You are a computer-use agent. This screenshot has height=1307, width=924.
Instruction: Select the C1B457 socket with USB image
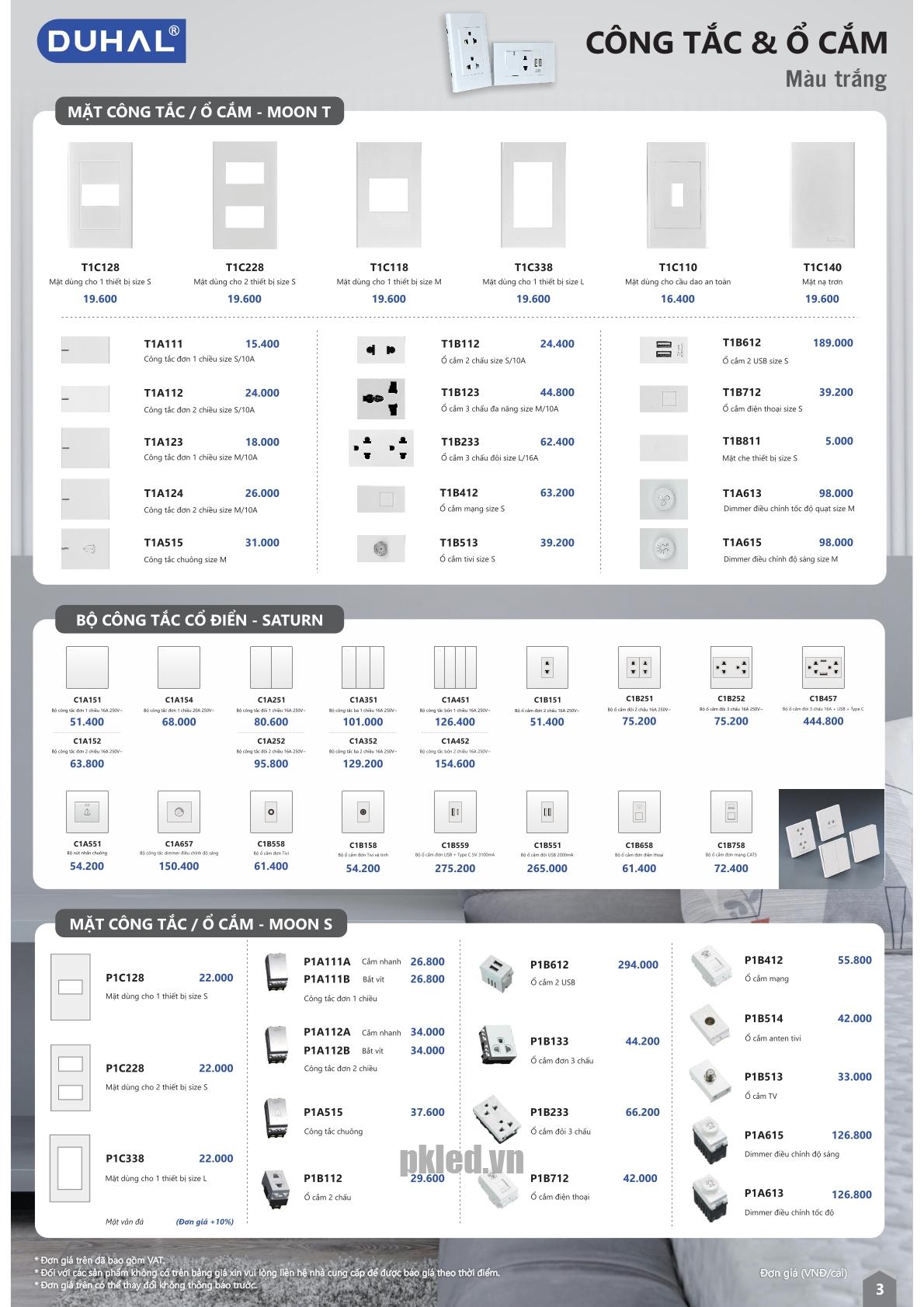click(823, 667)
